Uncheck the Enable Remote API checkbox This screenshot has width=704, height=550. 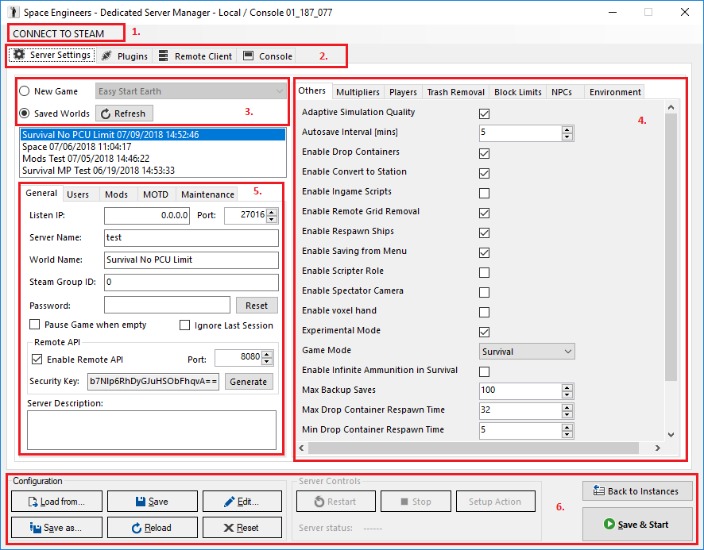(37, 359)
